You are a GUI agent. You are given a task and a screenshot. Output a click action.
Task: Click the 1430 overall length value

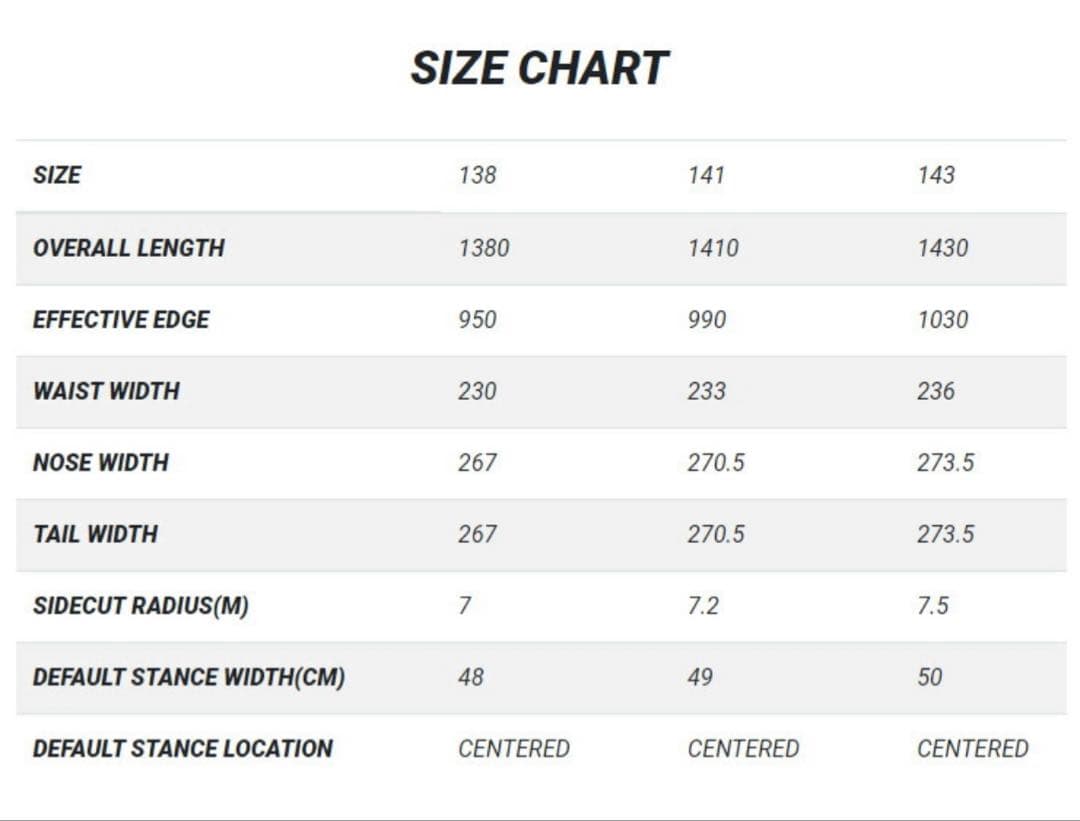pyautogui.click(x=943, y=248)
